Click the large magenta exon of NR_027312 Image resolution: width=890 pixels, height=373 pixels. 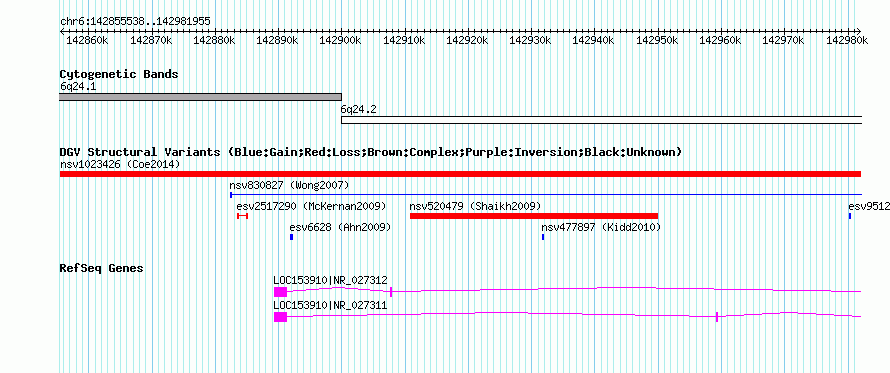pos(280,292)
